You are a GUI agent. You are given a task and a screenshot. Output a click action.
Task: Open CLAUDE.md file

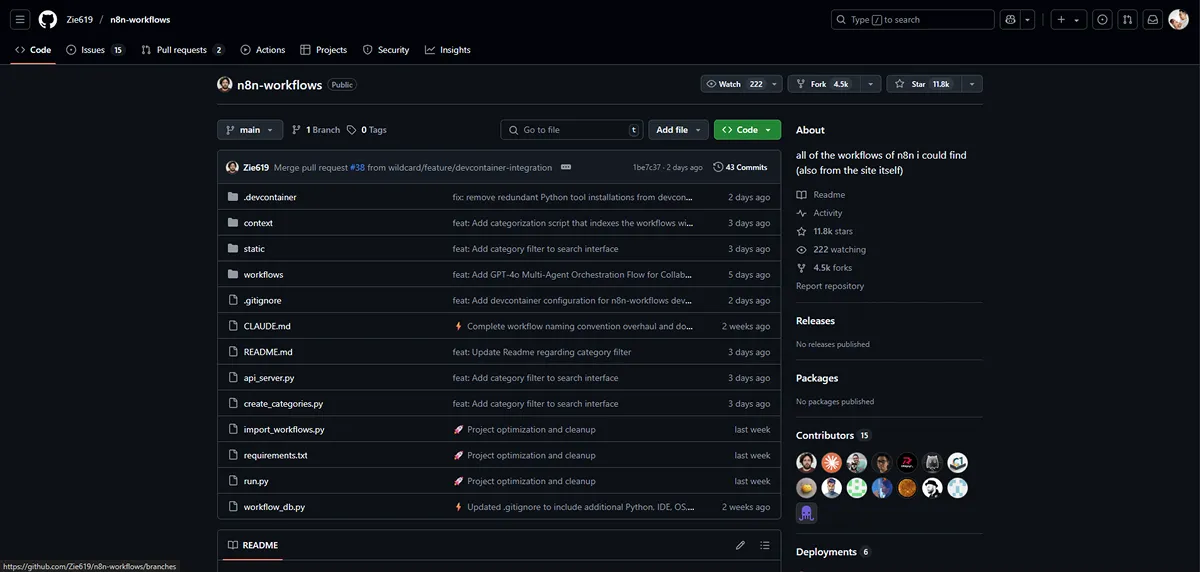[x=267, y=326]
